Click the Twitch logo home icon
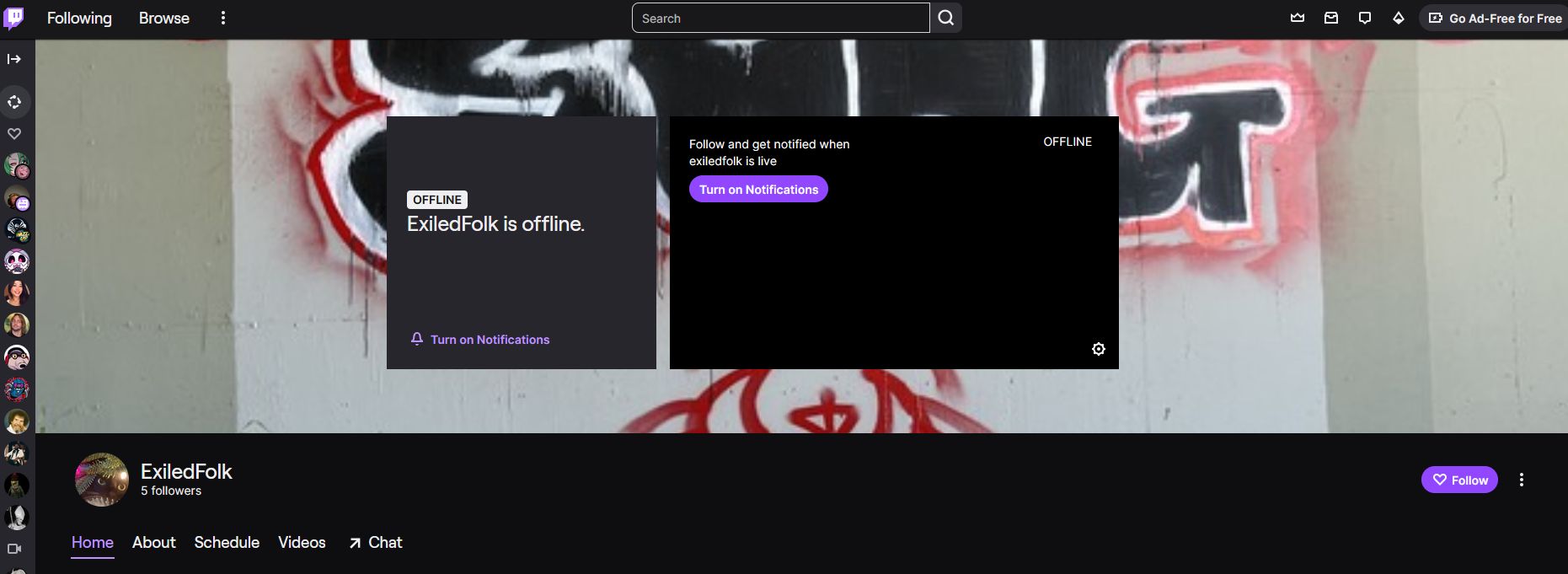 pyautogui.click(x=13, y=18)
